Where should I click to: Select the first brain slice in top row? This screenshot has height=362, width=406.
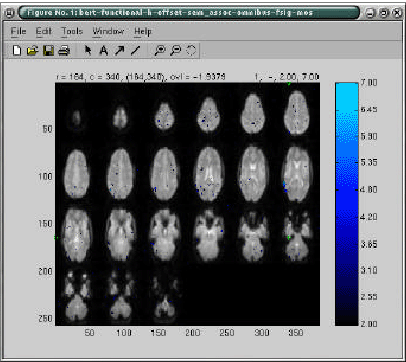click(76, 118)
